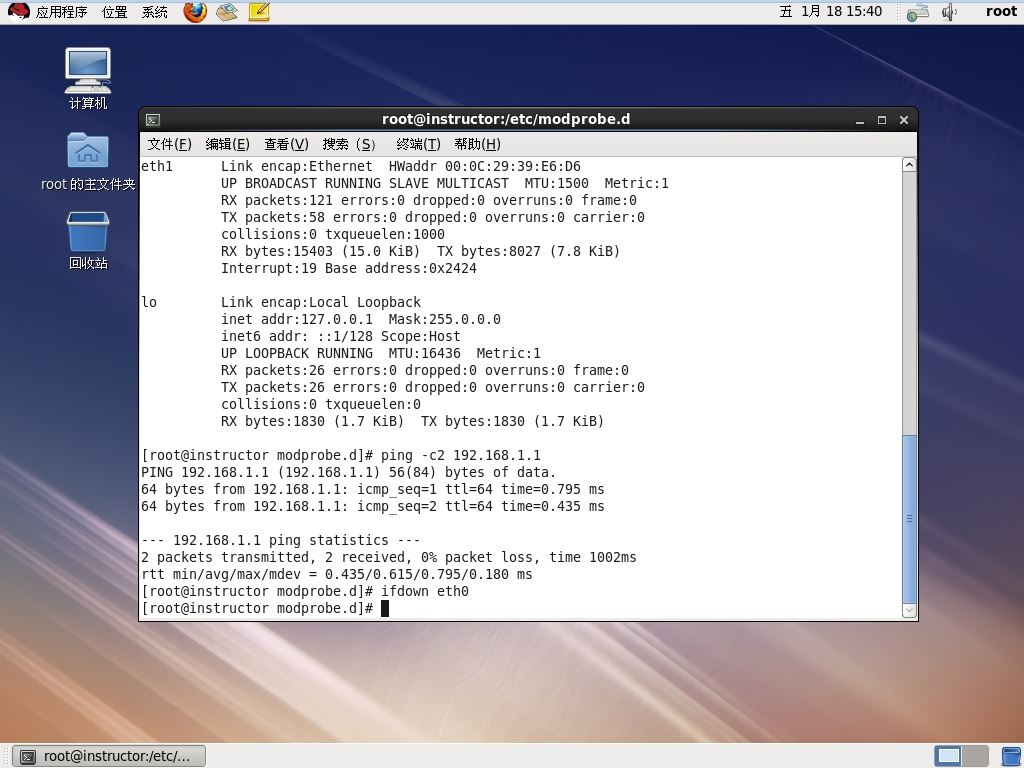Click the terminal scrollbar thumb

[909, 519]
